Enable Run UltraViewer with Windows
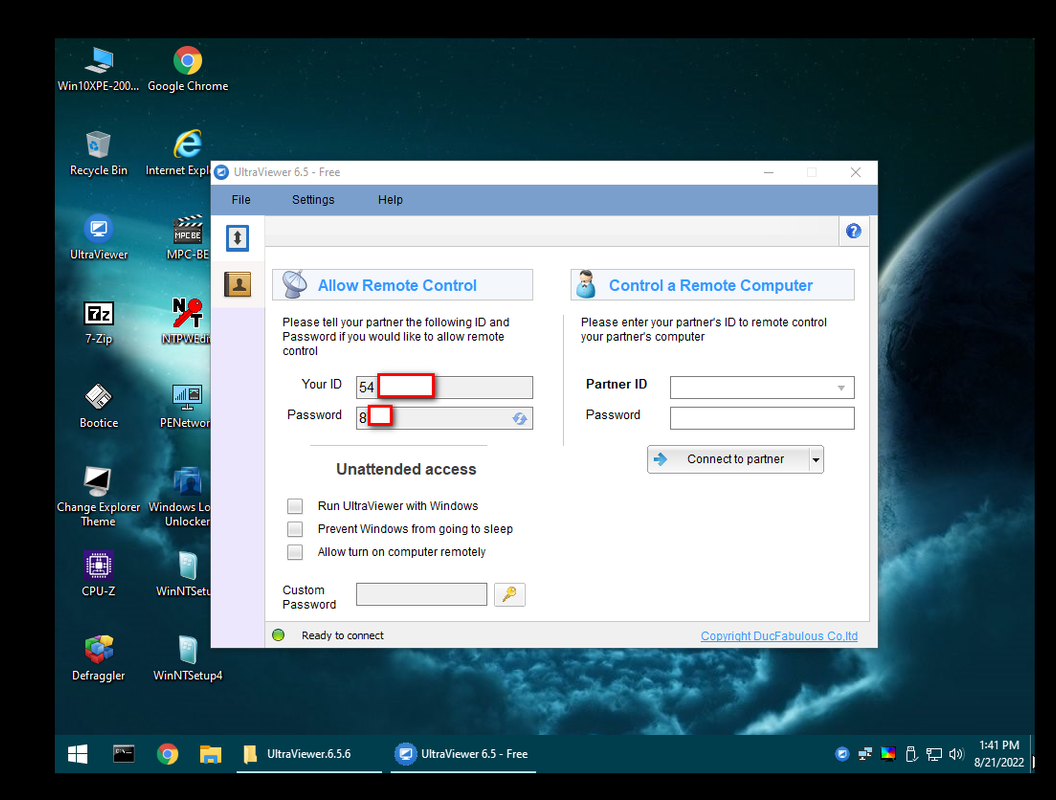Screen dimensions: 1056x800 pyautogui.click(x=295, y=506)
